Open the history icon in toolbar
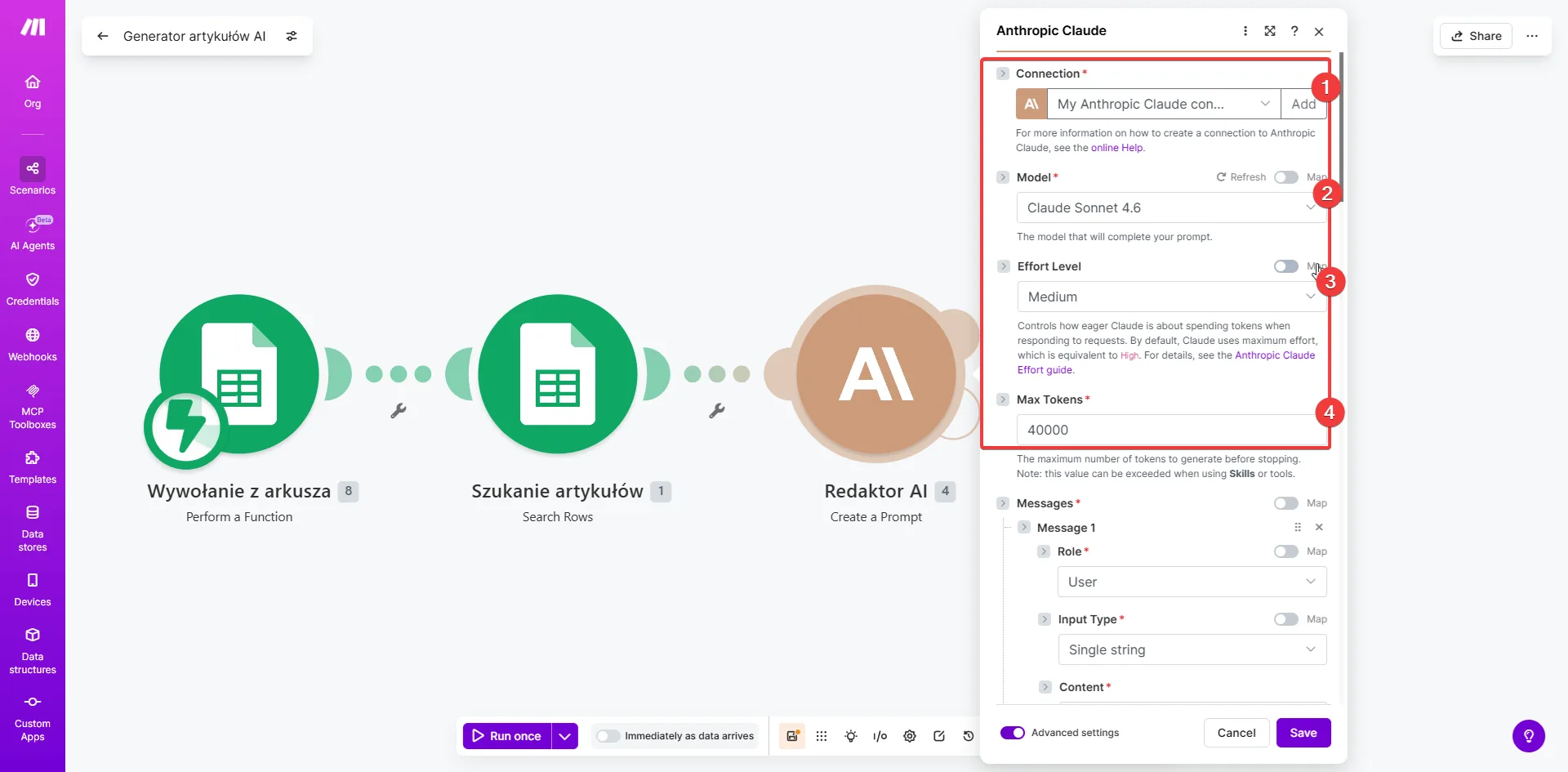This screenshot has width=1568, height=772. (969, 736)
